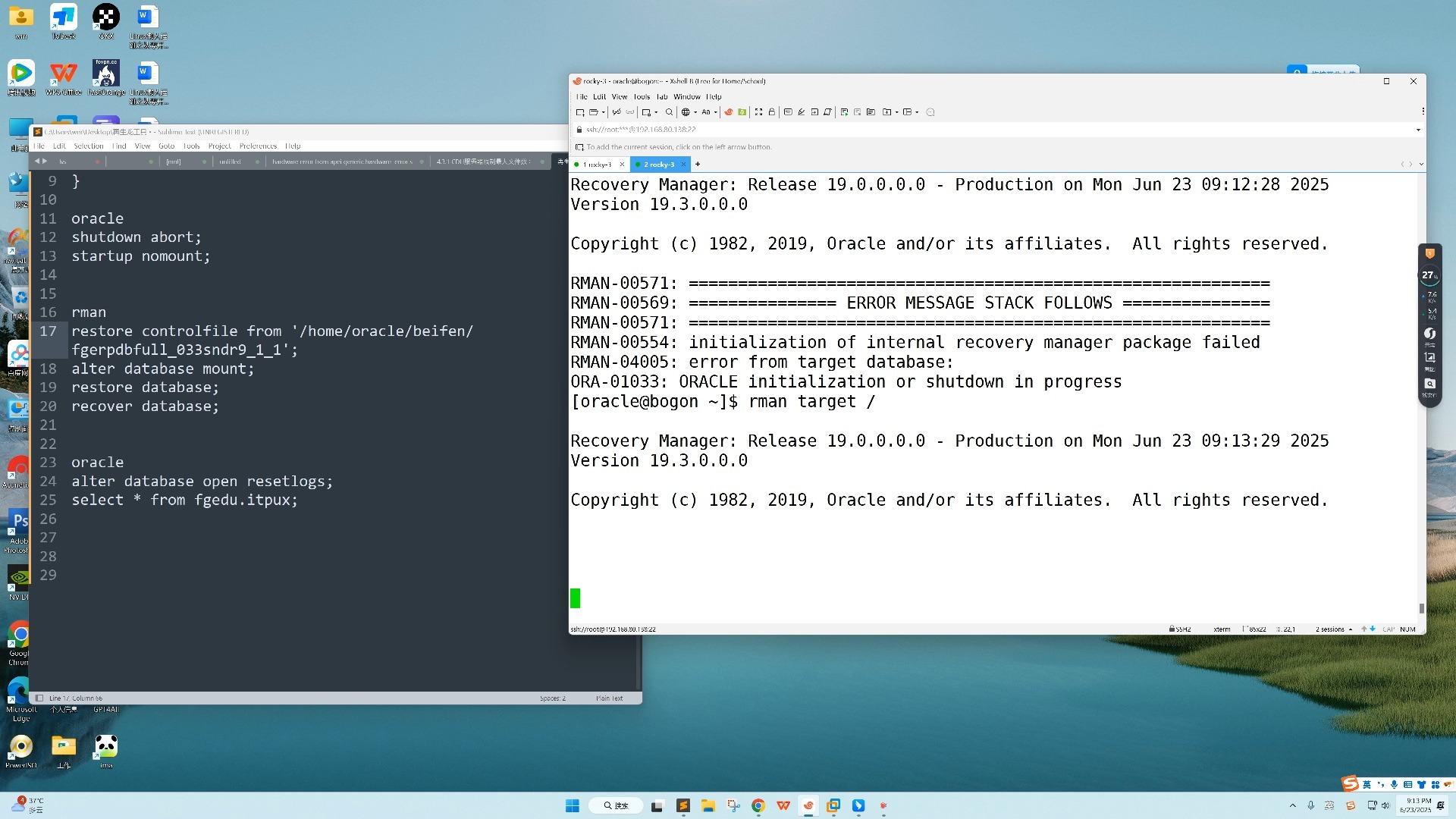Click the Aa font icon in Xshell toolbar
This screenshot has height=819, width=1456.
706,112
